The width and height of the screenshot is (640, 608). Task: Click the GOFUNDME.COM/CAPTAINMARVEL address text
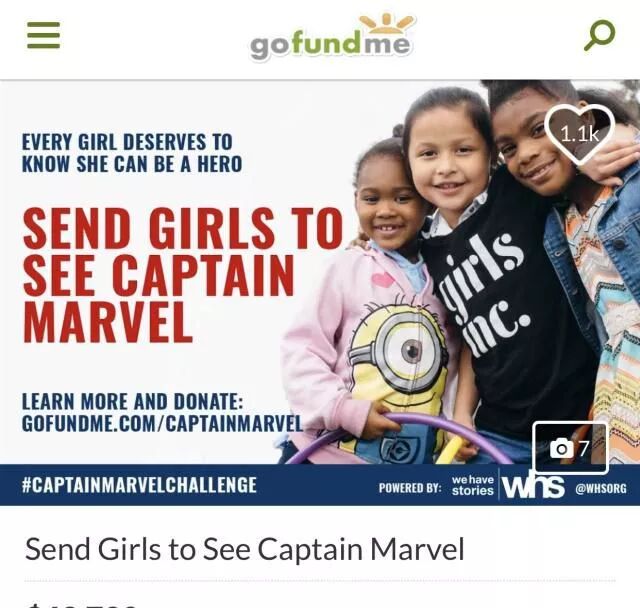pyautogui.click(x=162, y=423)
